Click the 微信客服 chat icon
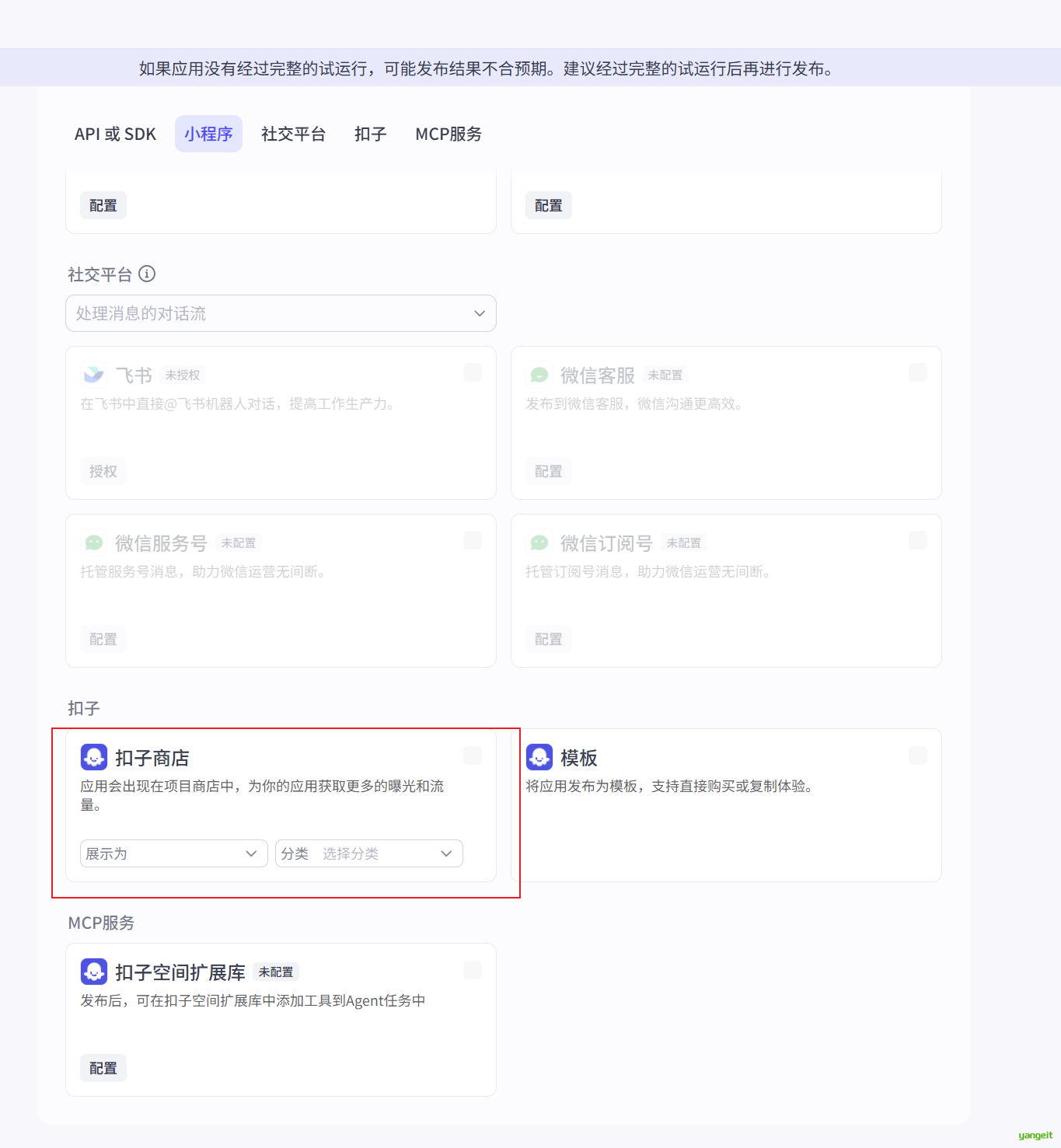Viewport: 1061px width, 1148px height. point(539,375)
